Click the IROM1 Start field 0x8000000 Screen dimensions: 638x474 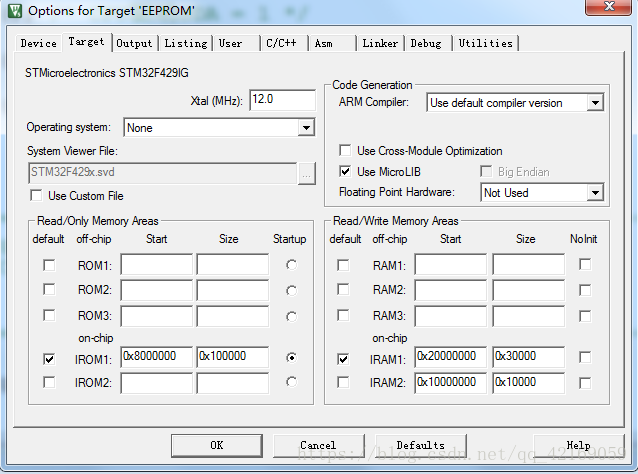click(156, 357)
